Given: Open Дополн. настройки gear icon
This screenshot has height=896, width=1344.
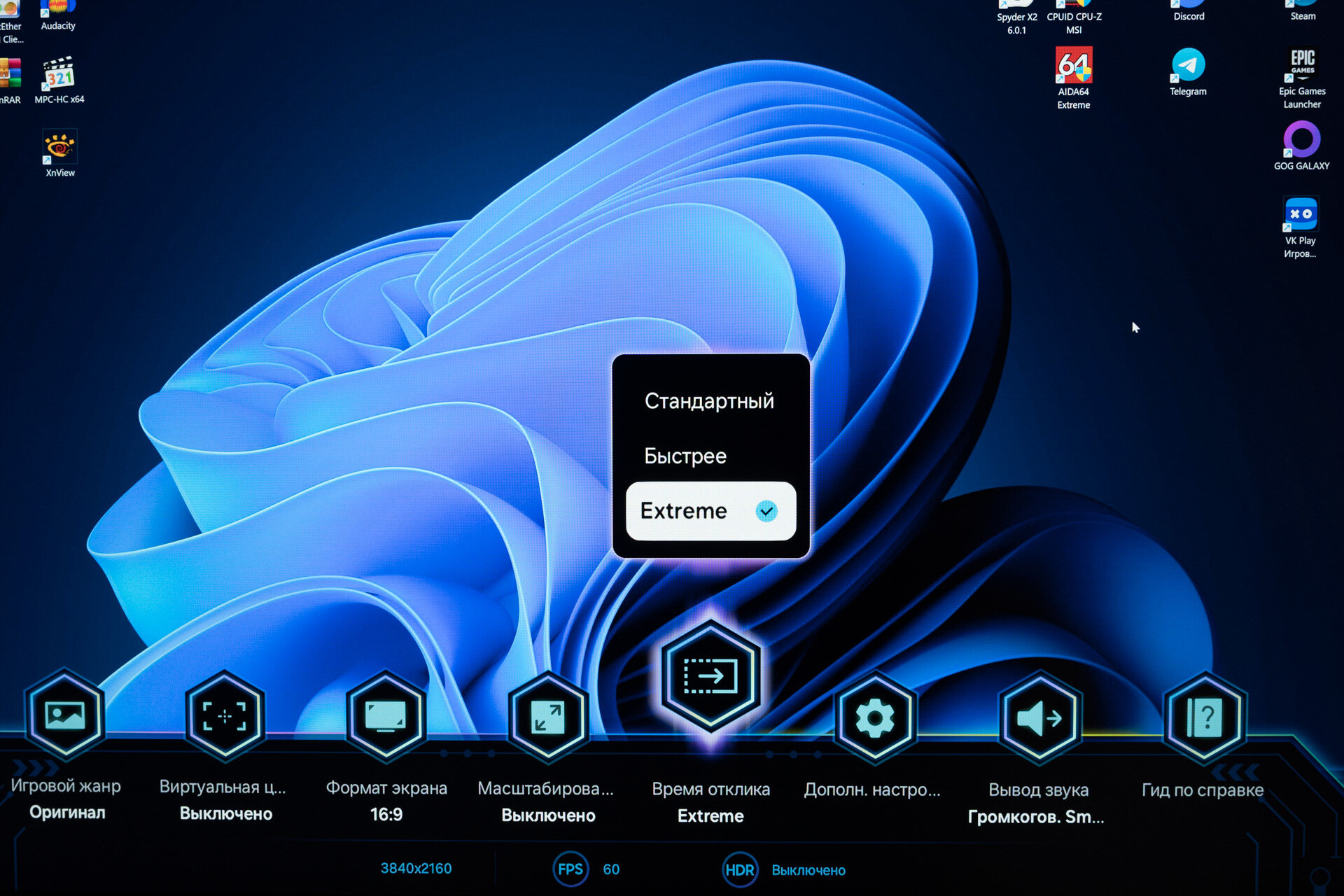Looking at the screenshot, I should pyautogui.click(x=874, y=718).
